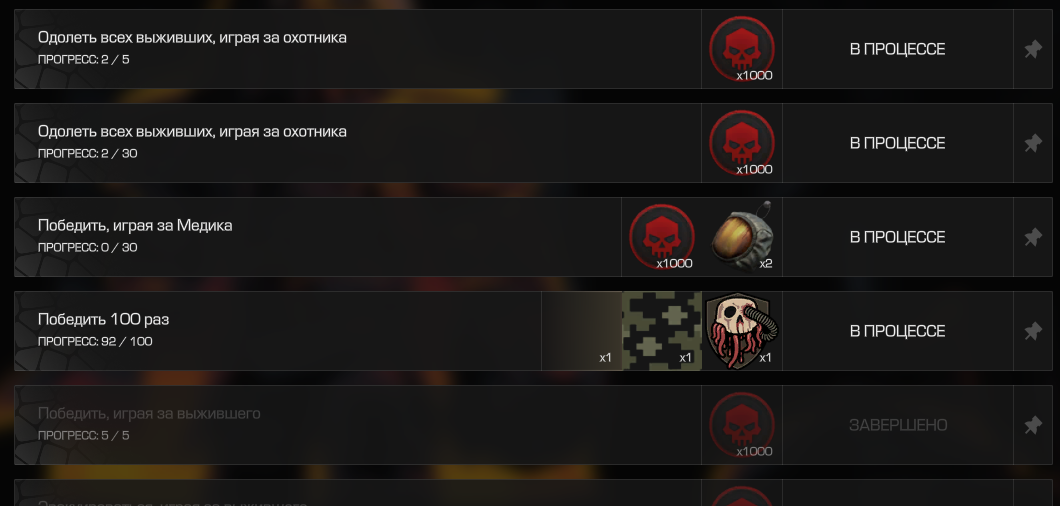The image size is (1060, 506).
Task: Click red skull reward in the 2 / 30 challenge
Action: point(742,143)
